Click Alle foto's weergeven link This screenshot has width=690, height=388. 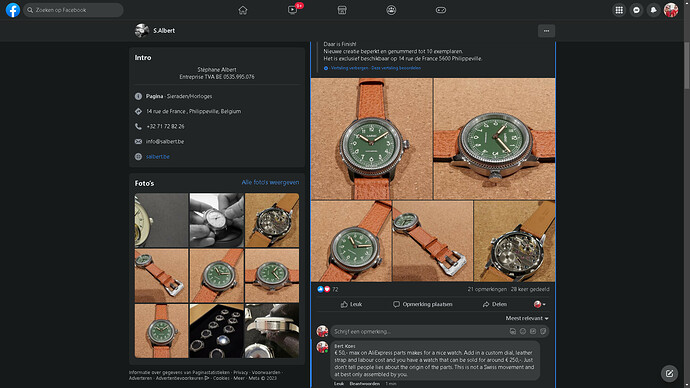click(270, 182)
